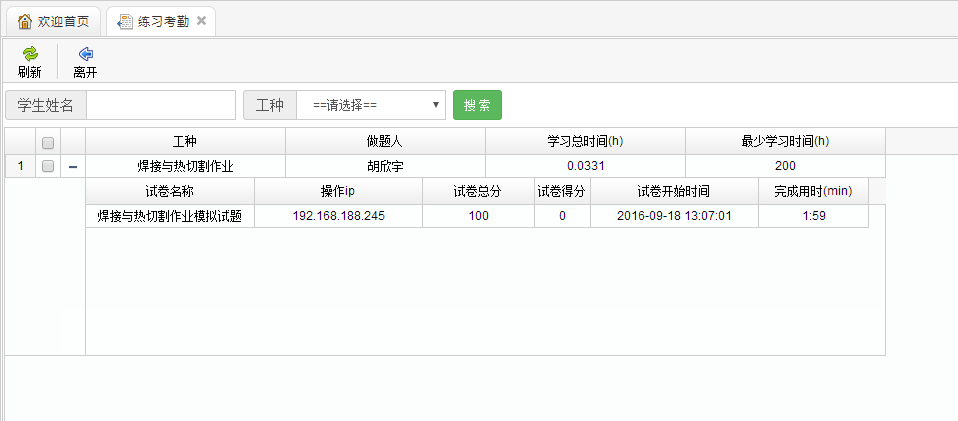Click the 最少学习时间(h) column header
This screenshot has width=958, height=421.
[x=785, y=142]
